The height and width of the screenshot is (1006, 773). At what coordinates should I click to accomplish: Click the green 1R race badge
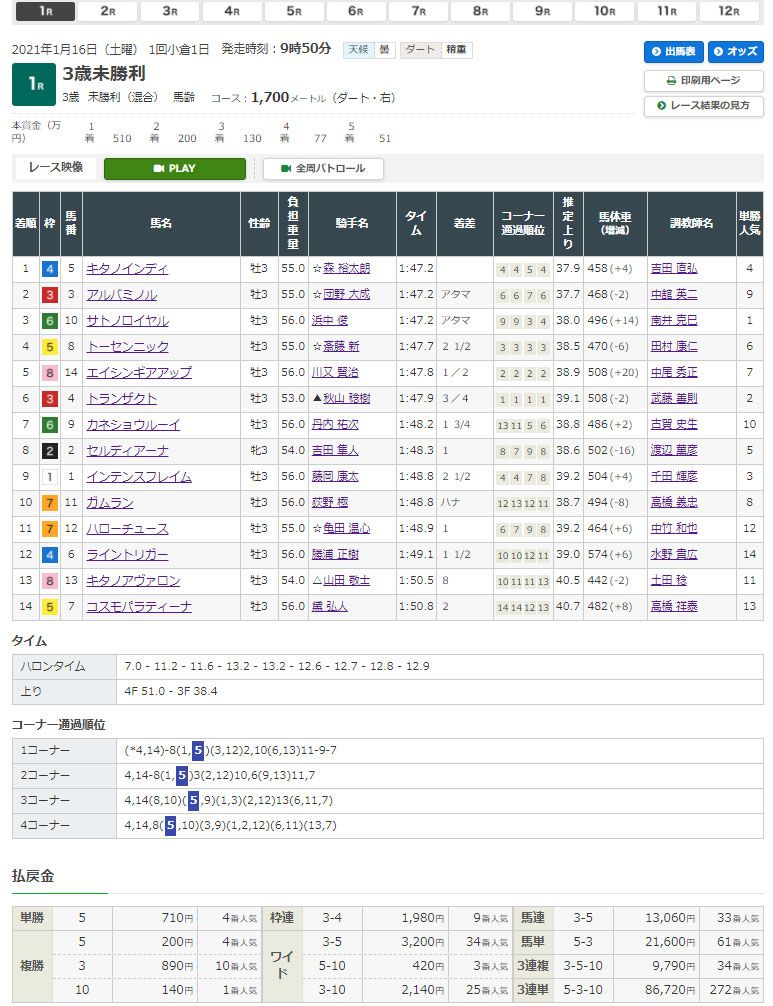click(33, 85)
